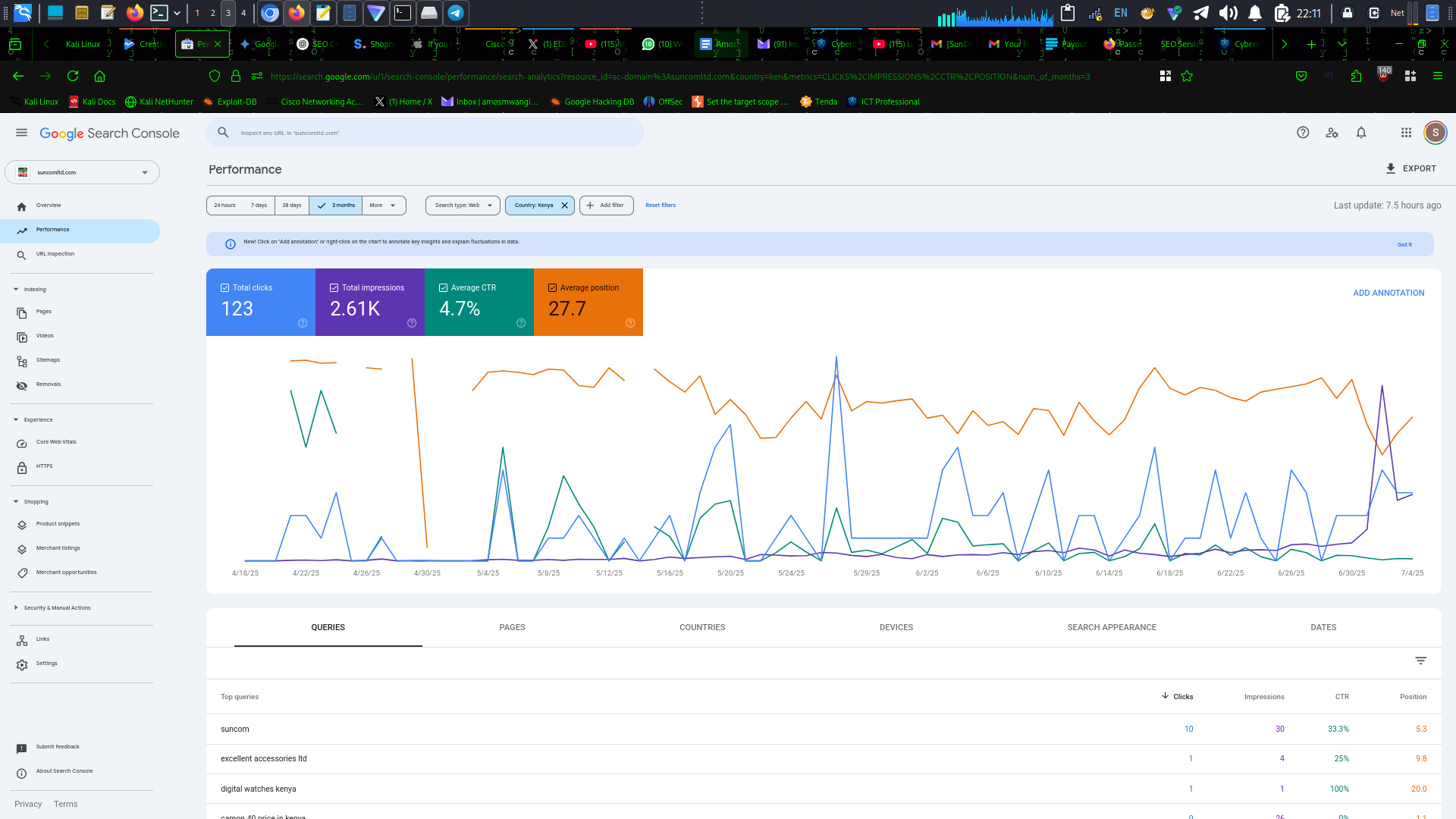1456x819 pixels.
Task: Open suncomltd.com property selector dropdown
Action: point(82,172)
